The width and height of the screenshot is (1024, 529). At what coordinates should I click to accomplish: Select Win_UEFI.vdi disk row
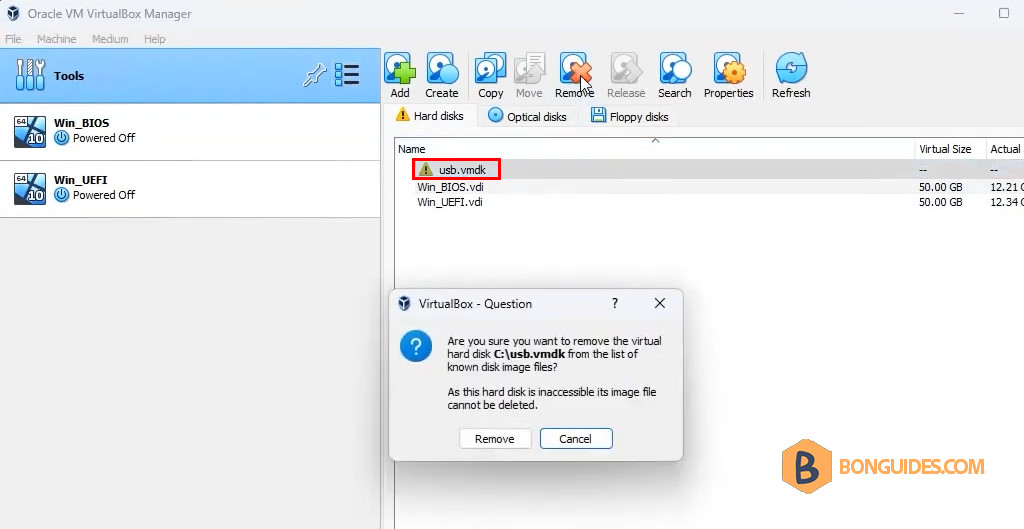[x=709, y=202]
